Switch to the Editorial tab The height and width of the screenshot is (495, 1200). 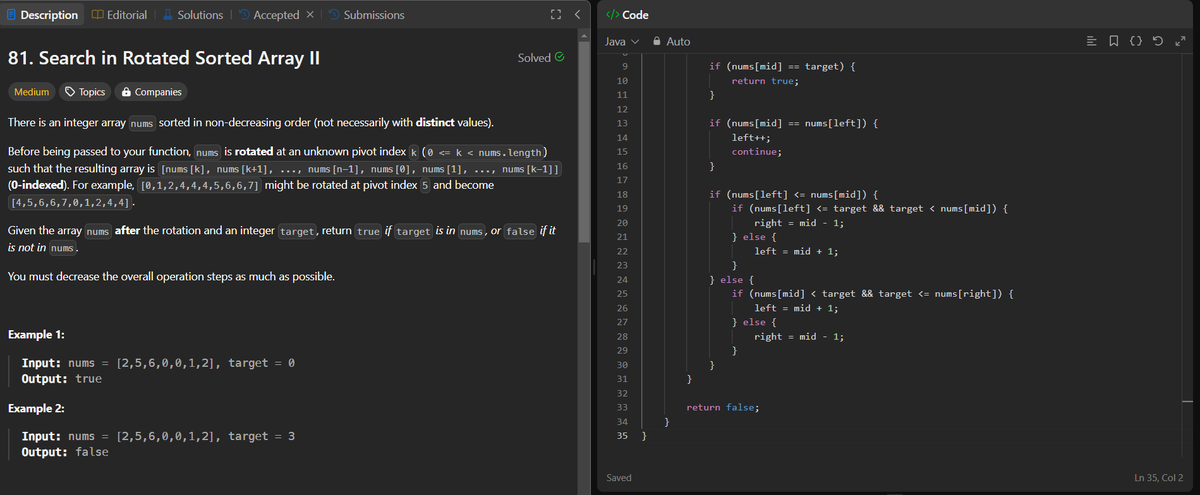(x=119, y=14)
